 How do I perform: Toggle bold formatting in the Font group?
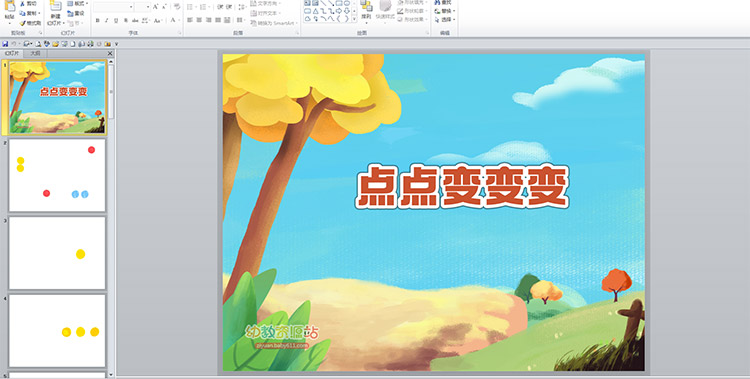(98, 21)
